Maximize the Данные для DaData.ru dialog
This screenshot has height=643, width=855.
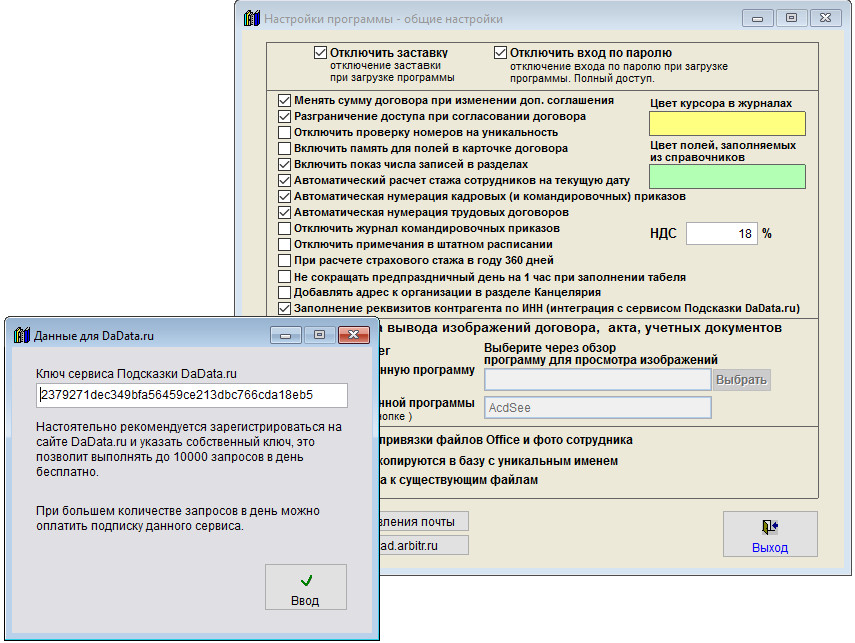pyautogui.click(x=320, y=335)
